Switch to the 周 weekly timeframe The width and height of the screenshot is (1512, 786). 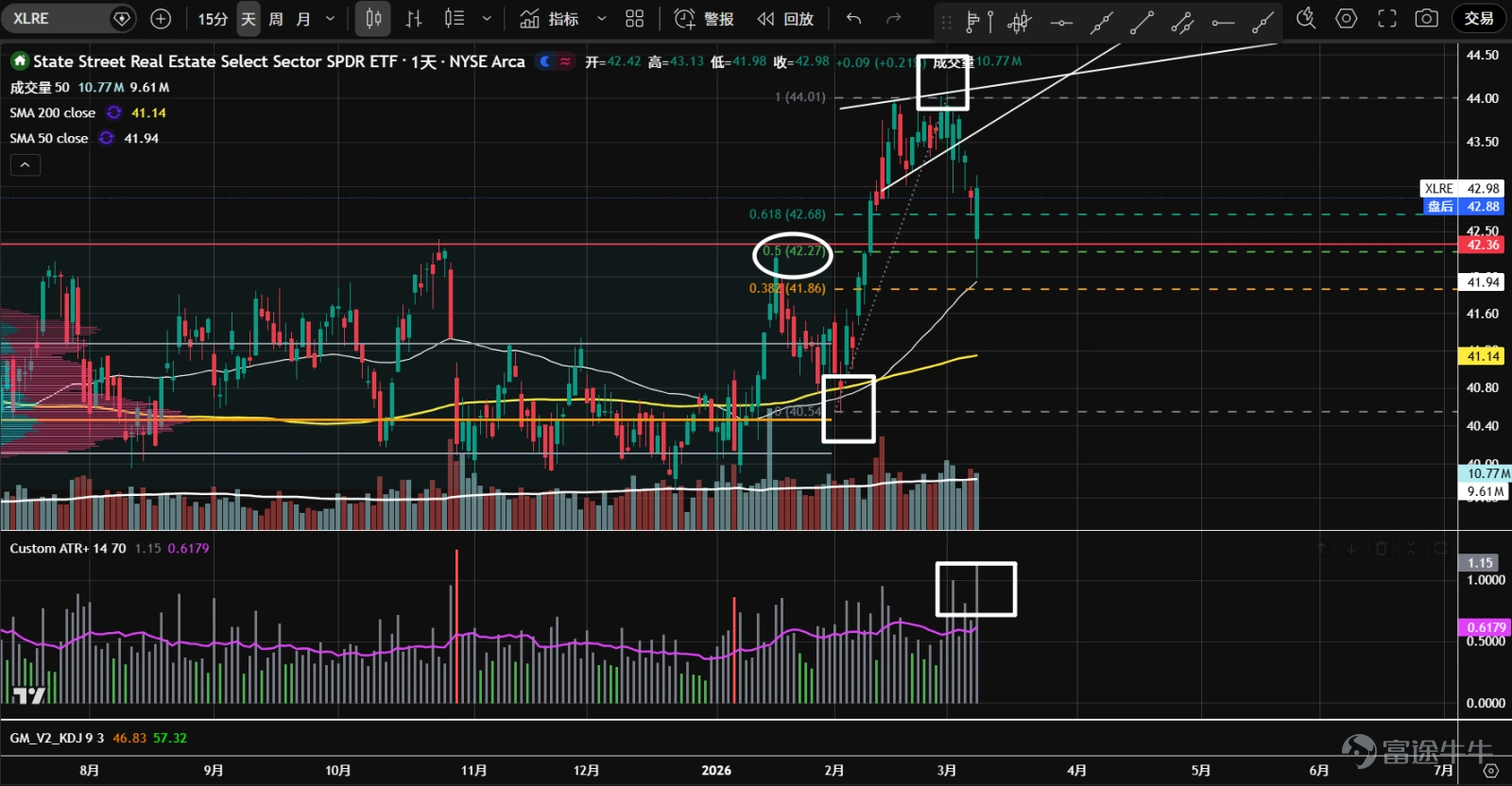[276, 19]
